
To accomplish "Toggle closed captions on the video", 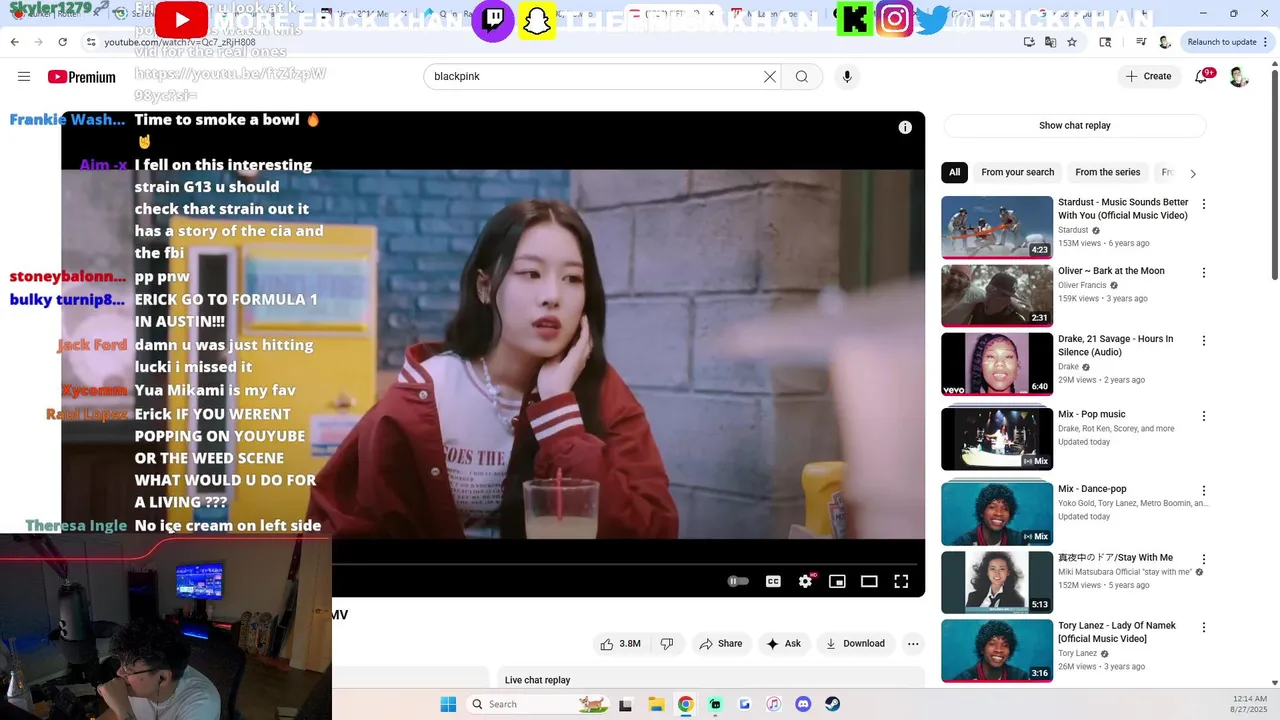I will tap(773, 581).
